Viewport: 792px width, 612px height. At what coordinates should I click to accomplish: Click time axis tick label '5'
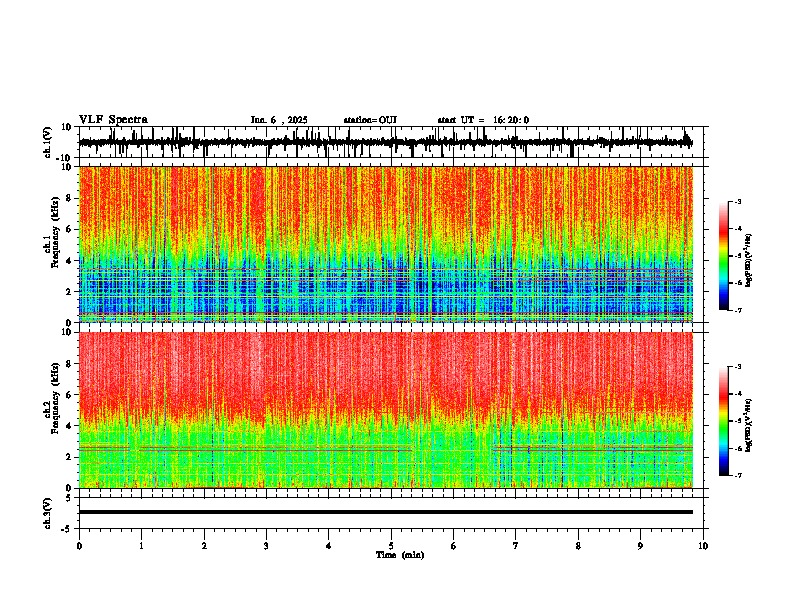tap(391, 546)
